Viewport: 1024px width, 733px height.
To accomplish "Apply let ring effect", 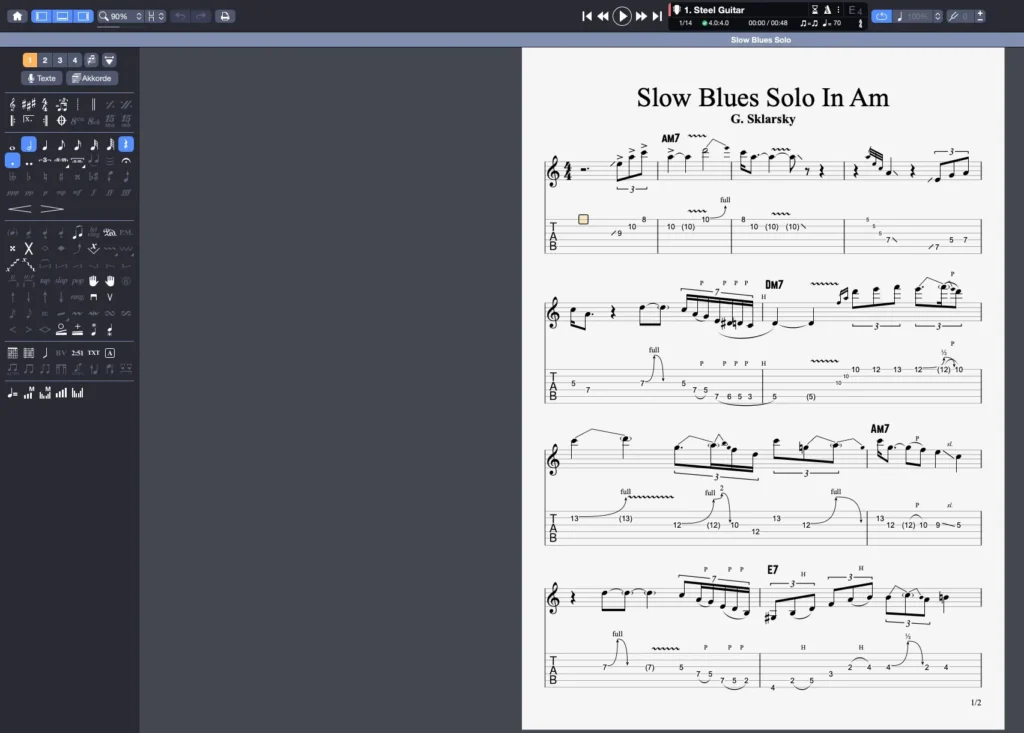I will [93, 233].
